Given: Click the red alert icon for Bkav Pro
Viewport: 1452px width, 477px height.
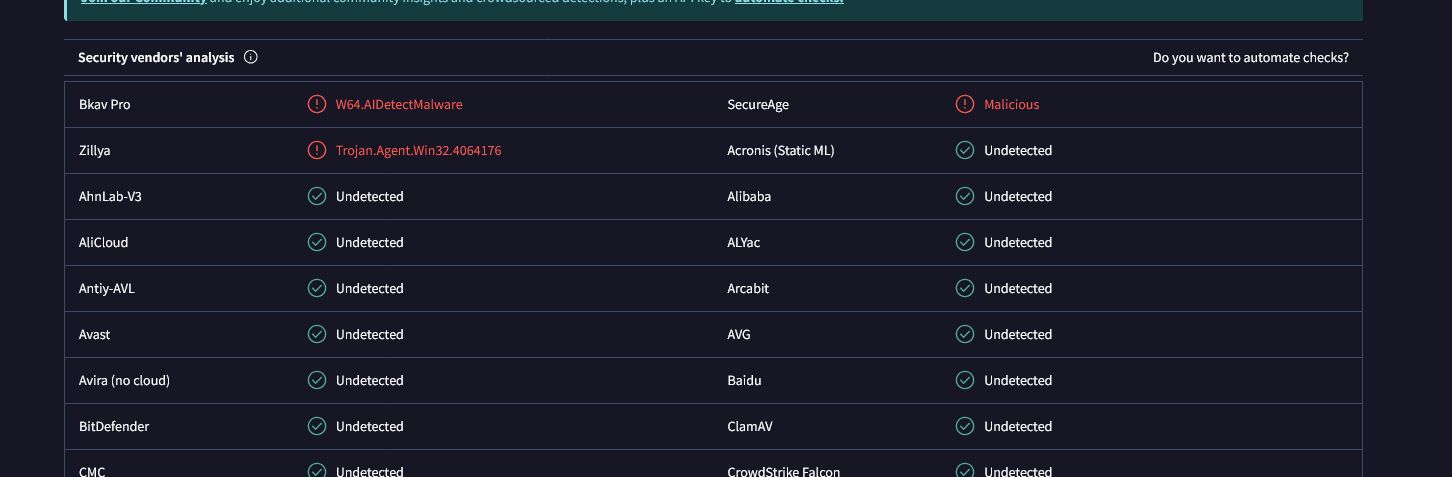Looking at the screenshot, I should [x=317, y=104].
